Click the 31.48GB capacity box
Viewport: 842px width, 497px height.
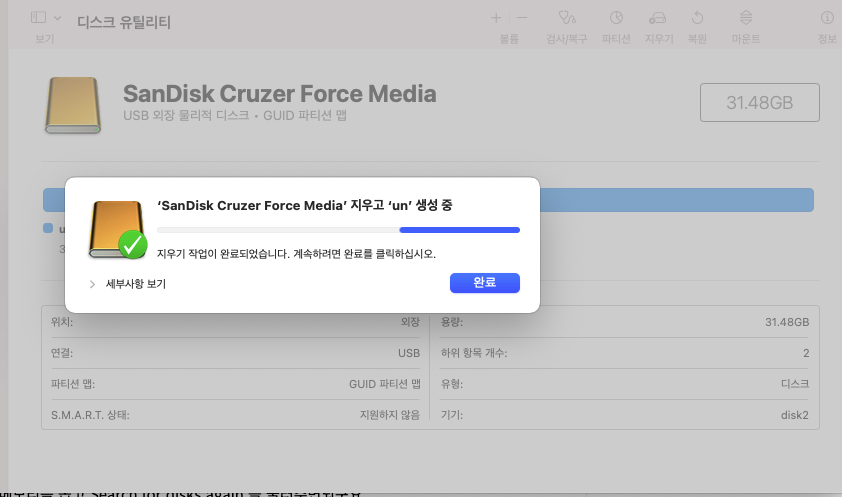click(x=759, y=103)
